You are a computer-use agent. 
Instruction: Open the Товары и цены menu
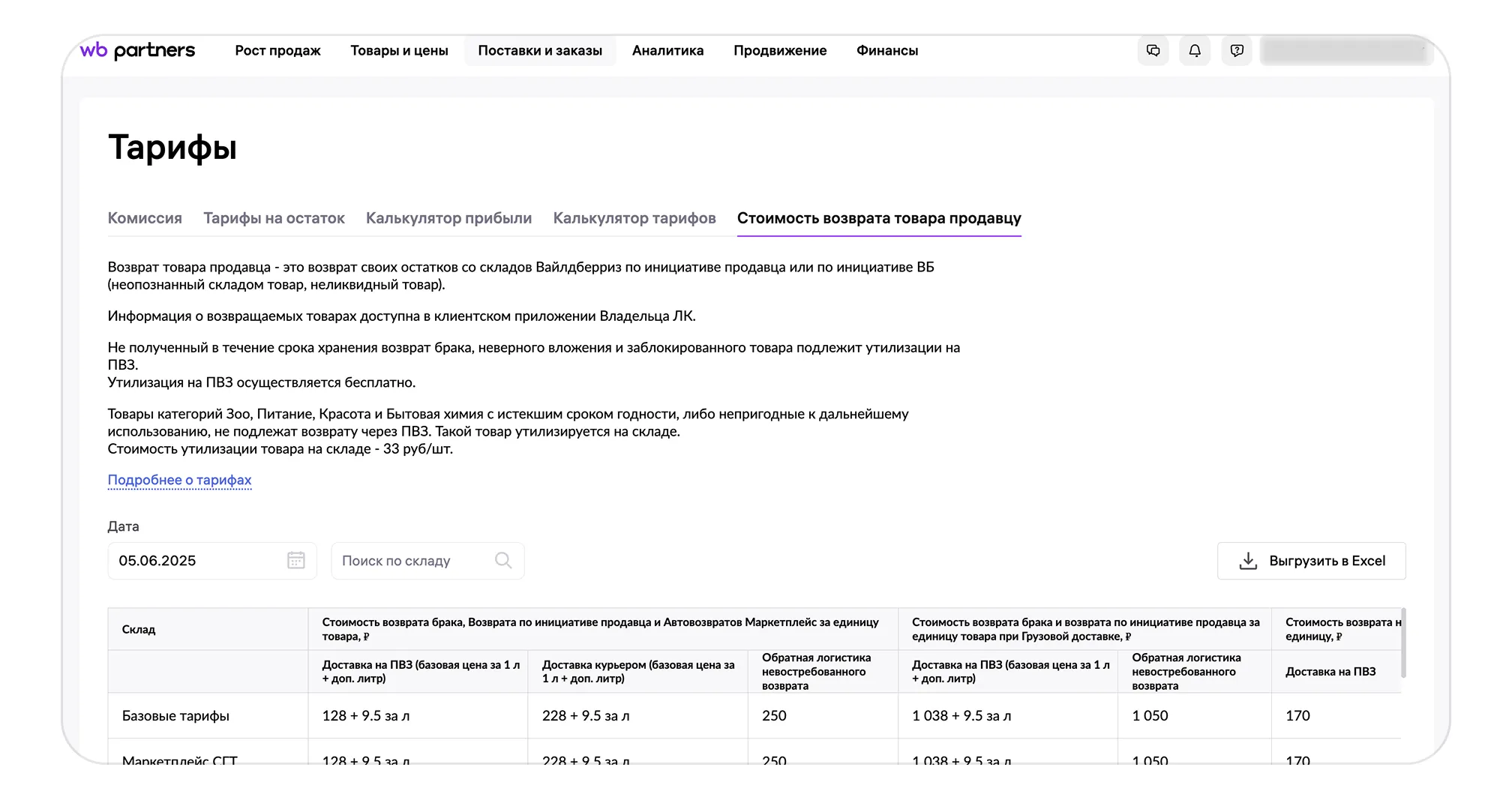tap(399, 51)
